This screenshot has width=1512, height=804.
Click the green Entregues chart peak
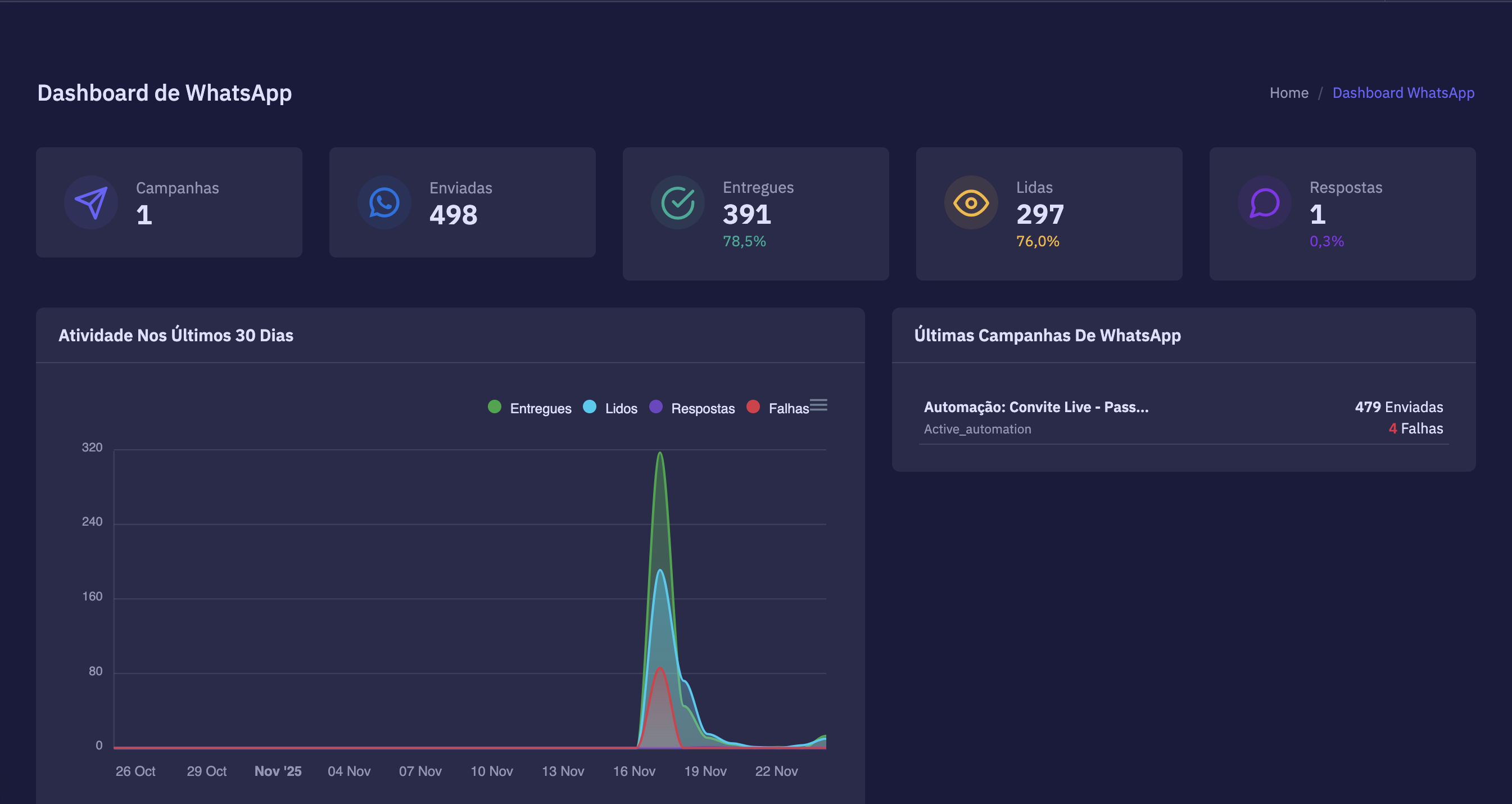pos(660,453)
